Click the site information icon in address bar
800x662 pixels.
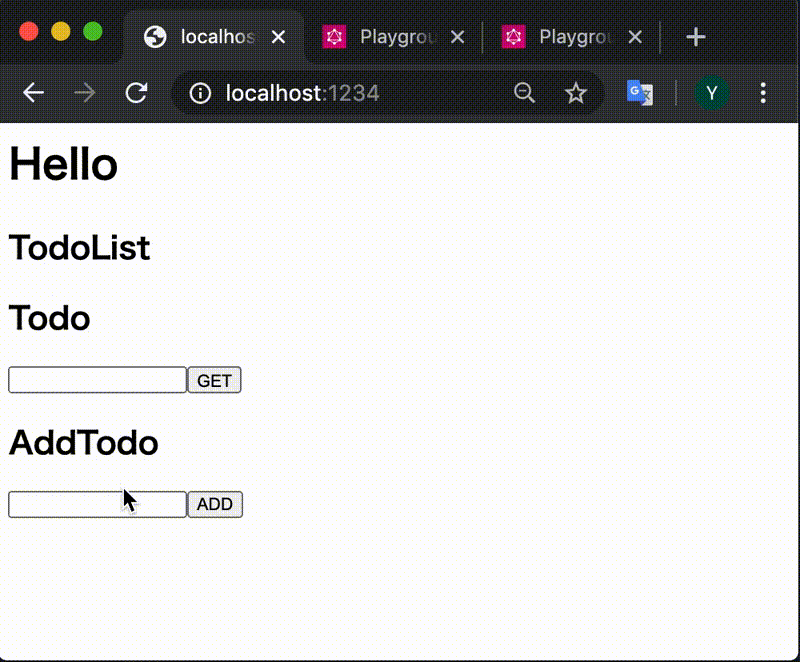click(201, 92)
